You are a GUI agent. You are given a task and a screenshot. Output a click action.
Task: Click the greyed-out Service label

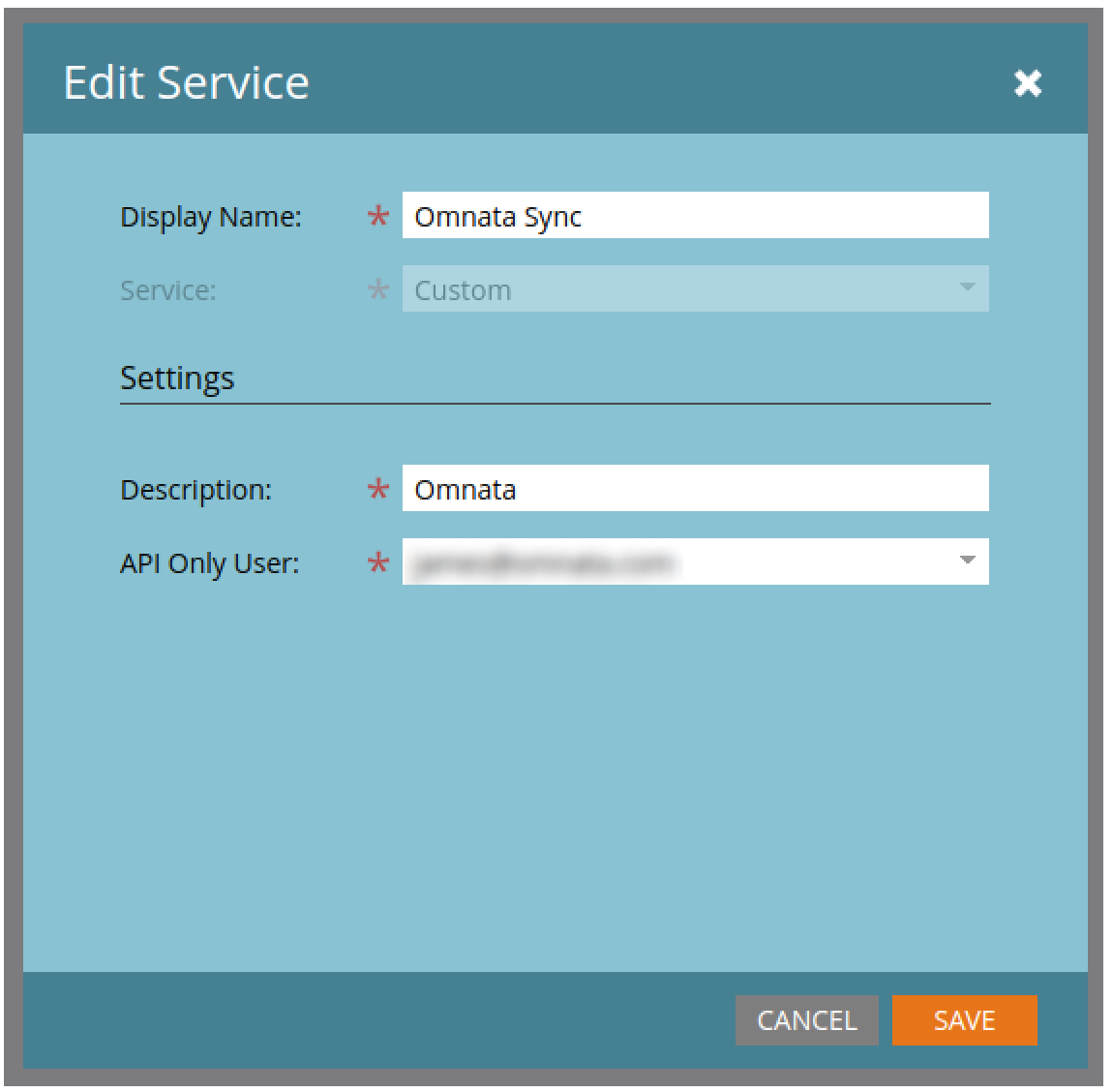coord(167,290)
